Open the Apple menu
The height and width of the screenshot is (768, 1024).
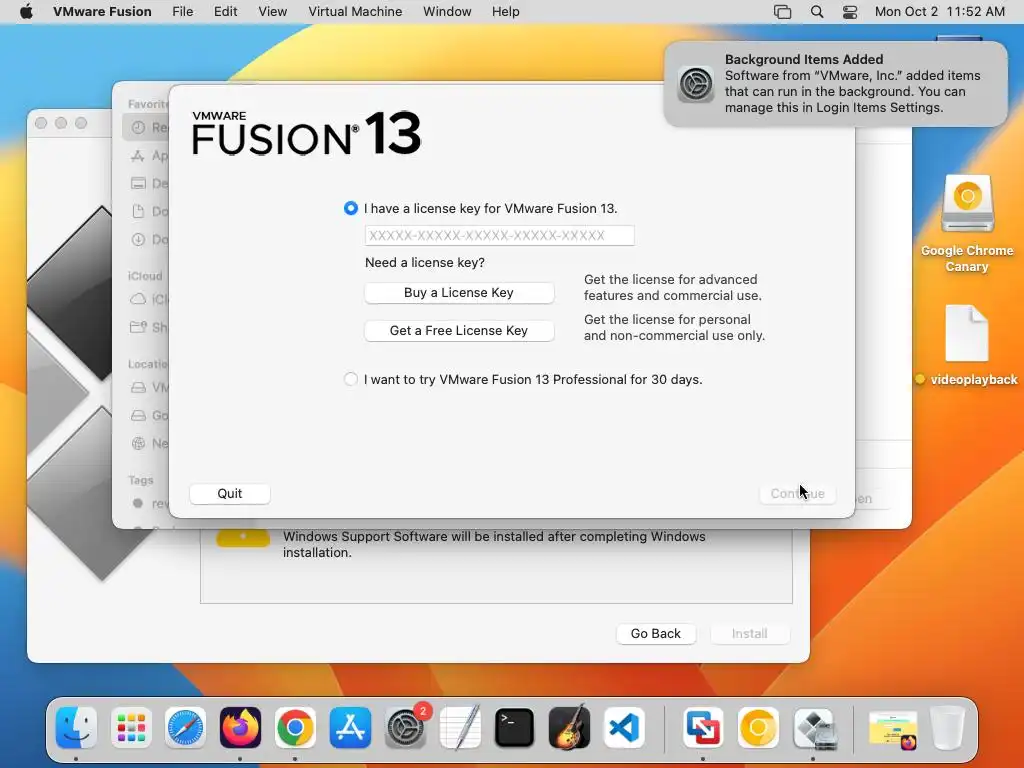[x=26, y=12]
